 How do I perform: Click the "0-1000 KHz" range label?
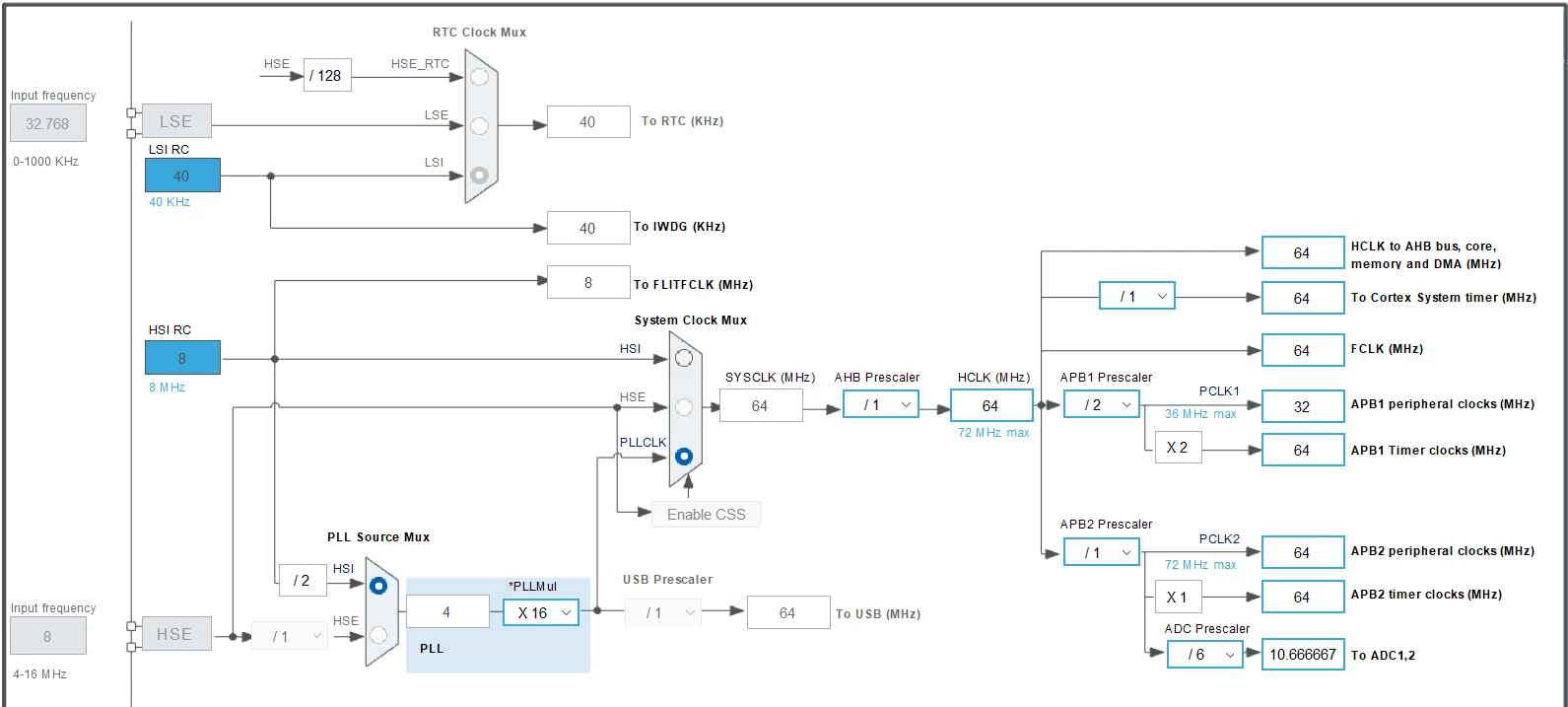click(45, 162)
